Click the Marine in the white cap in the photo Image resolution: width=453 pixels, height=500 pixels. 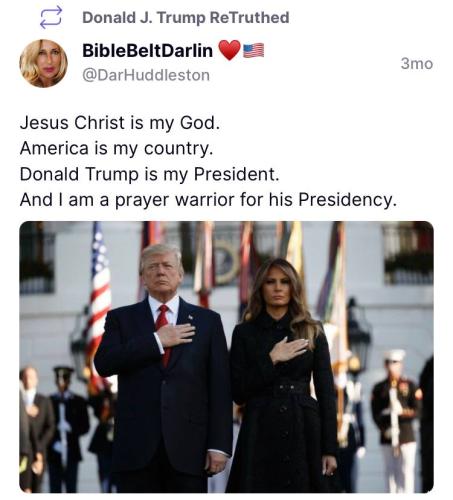[x=396, y=417]
